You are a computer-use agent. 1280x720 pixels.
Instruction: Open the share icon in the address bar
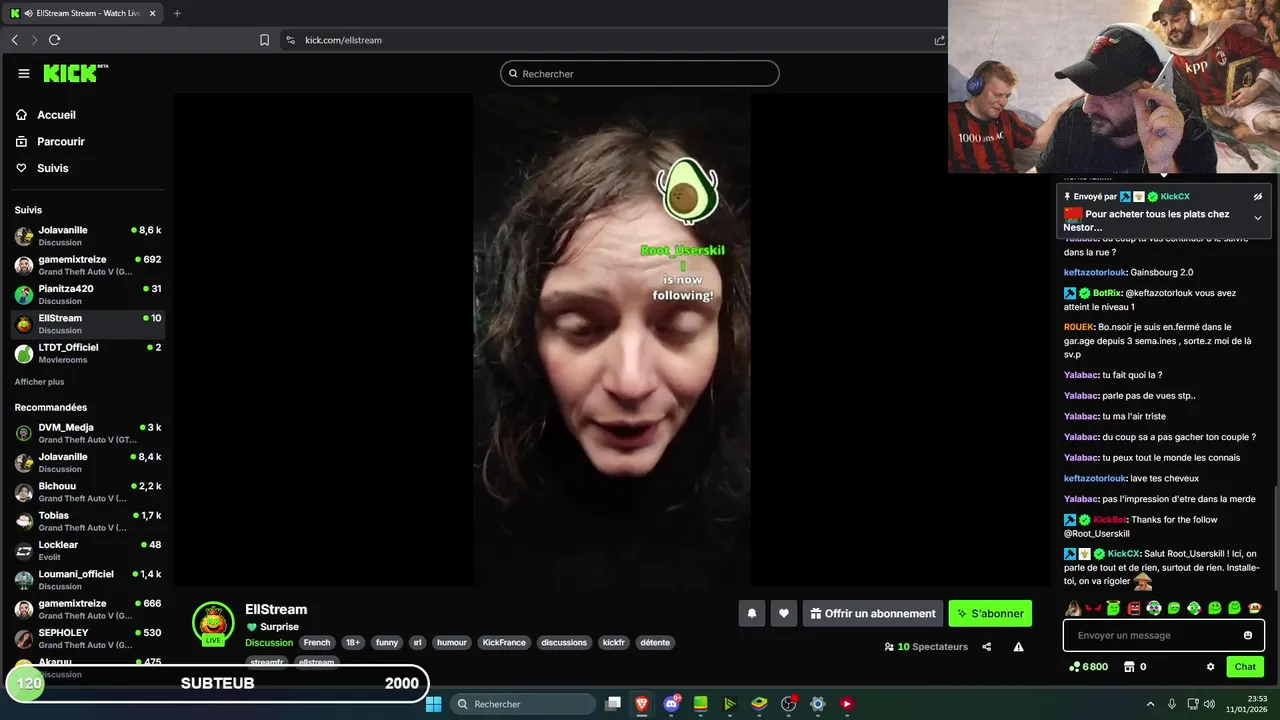939,40
